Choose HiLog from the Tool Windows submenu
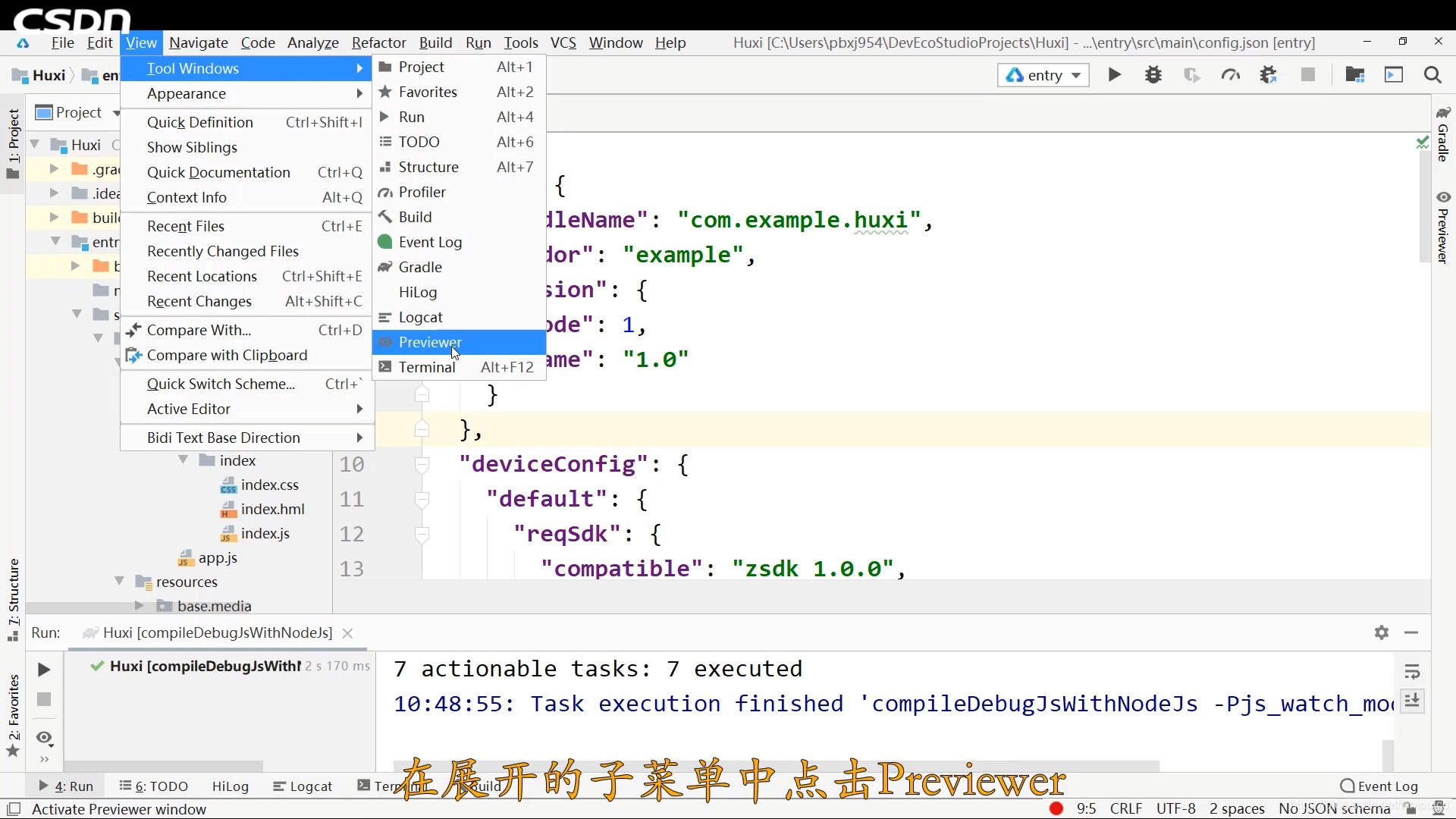The height and width of the screenshot is (819, 1456). pyautogui.click(x=459, y=292)
